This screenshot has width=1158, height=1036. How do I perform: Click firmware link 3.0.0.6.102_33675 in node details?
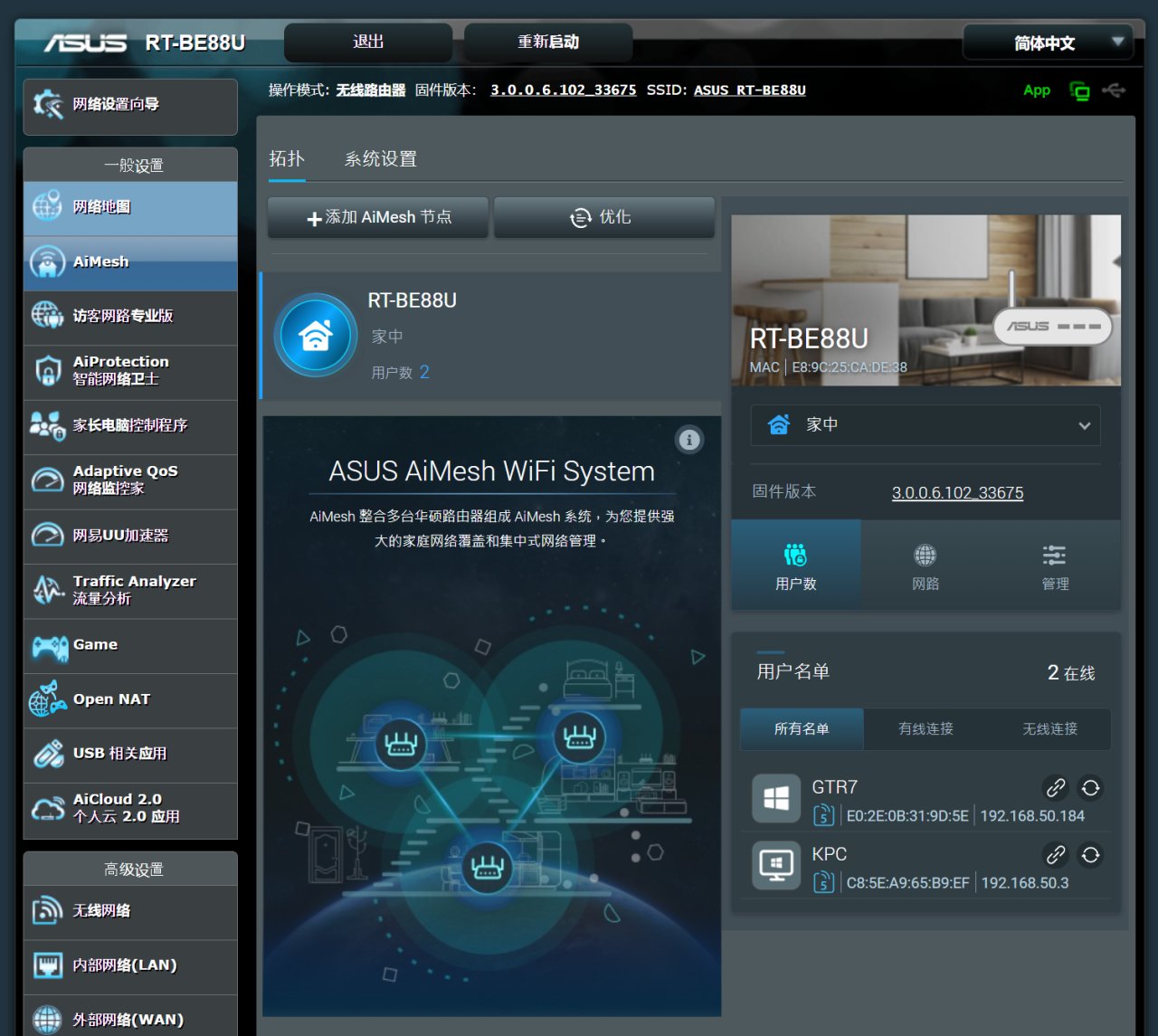point(957,493)
